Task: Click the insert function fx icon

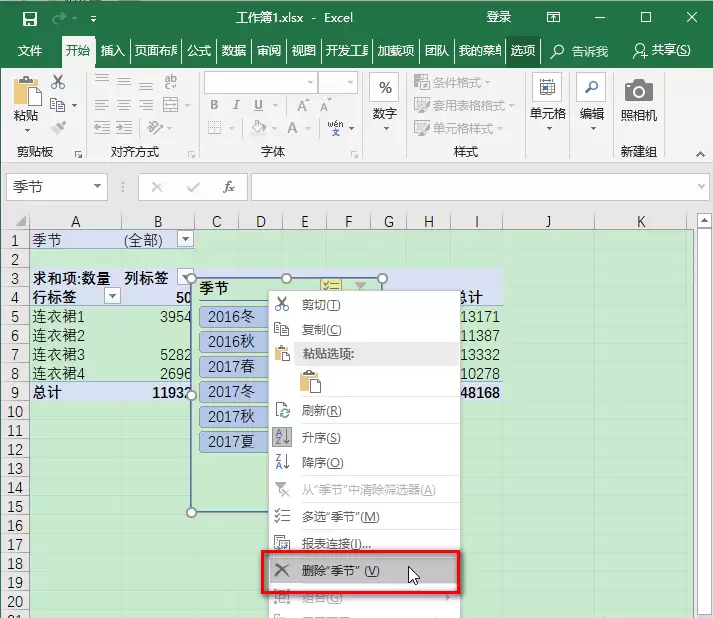Action: tap(229, 187)
